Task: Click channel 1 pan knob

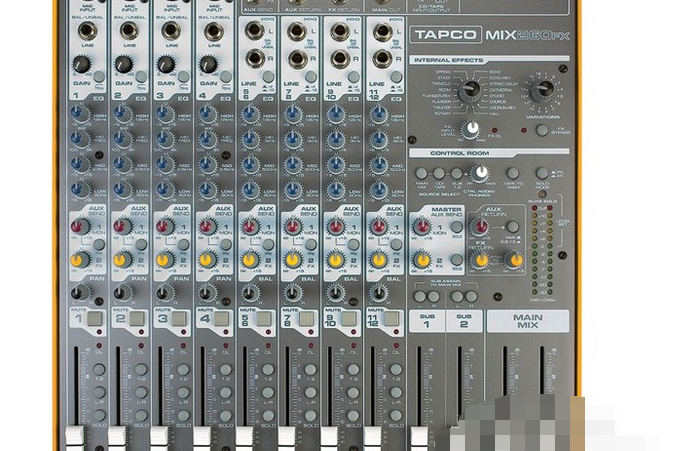Action: pos(78,293)
